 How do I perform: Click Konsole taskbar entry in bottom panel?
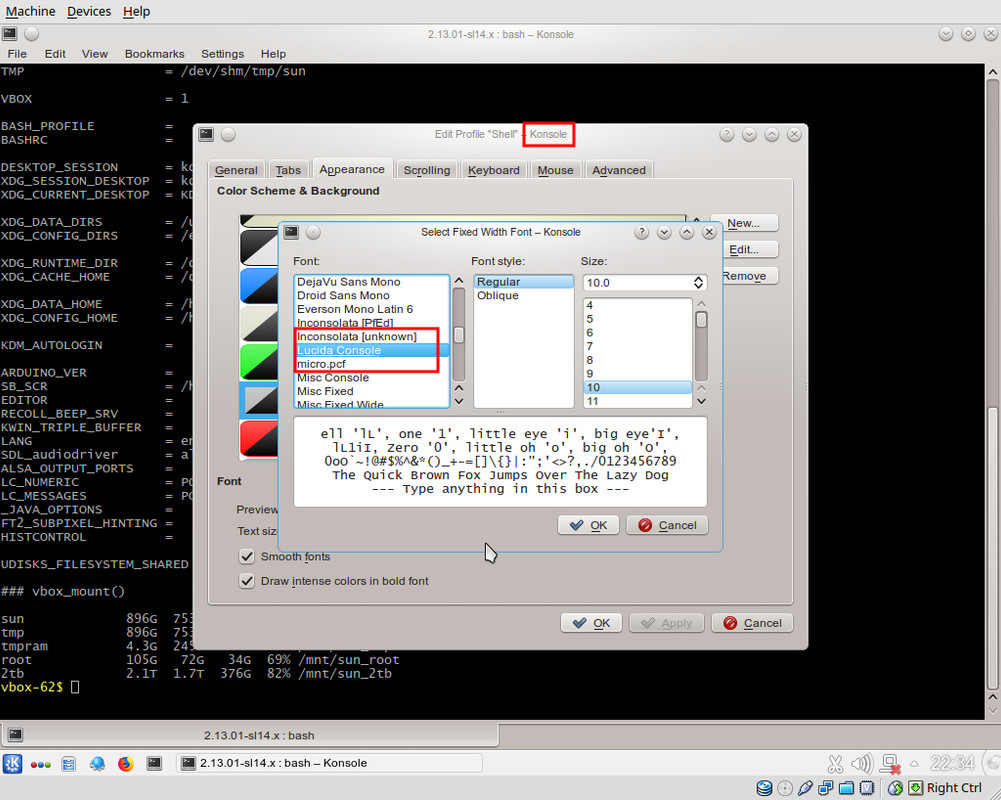point(329,763)
